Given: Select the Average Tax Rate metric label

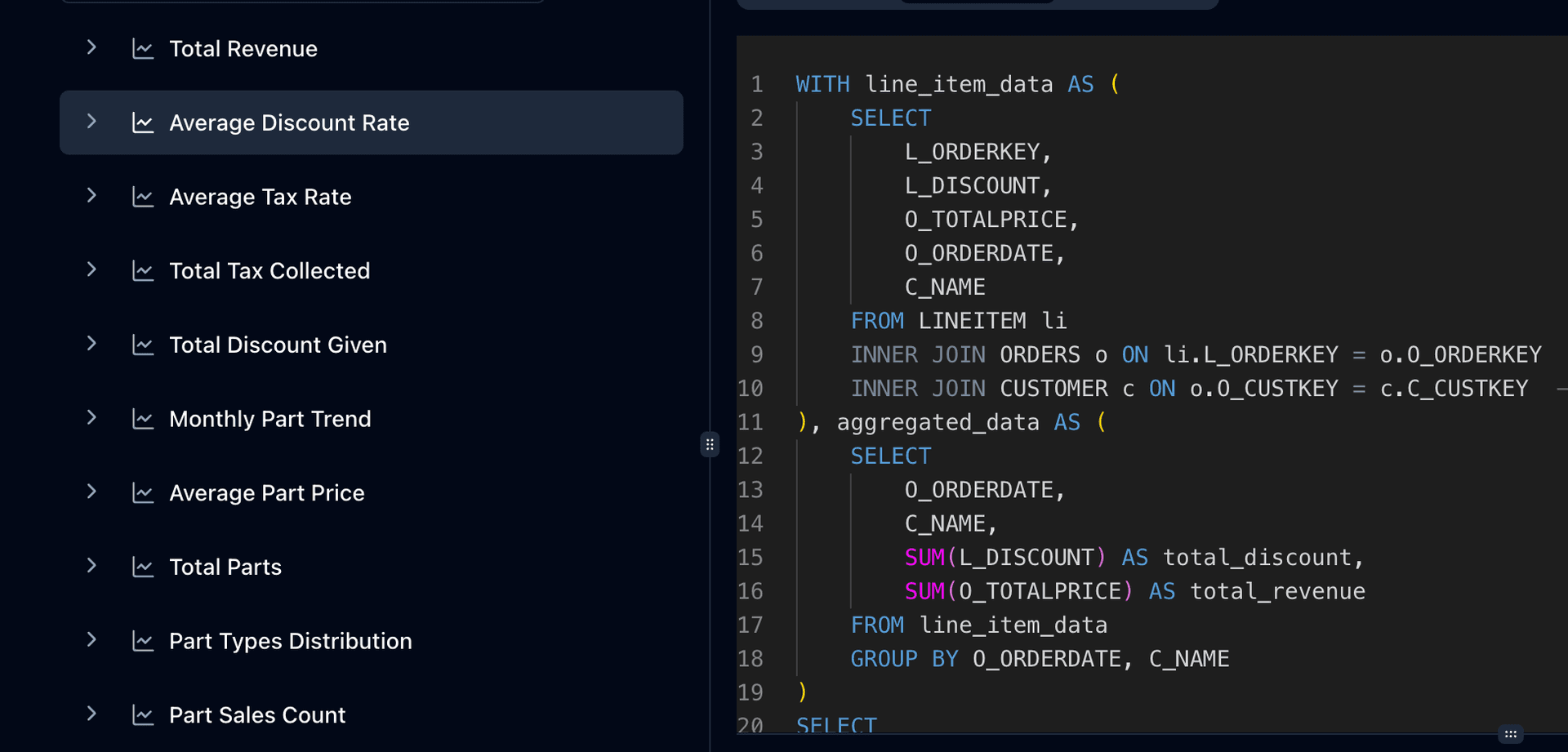Looking at the screenshot, I should pos(261,197).
